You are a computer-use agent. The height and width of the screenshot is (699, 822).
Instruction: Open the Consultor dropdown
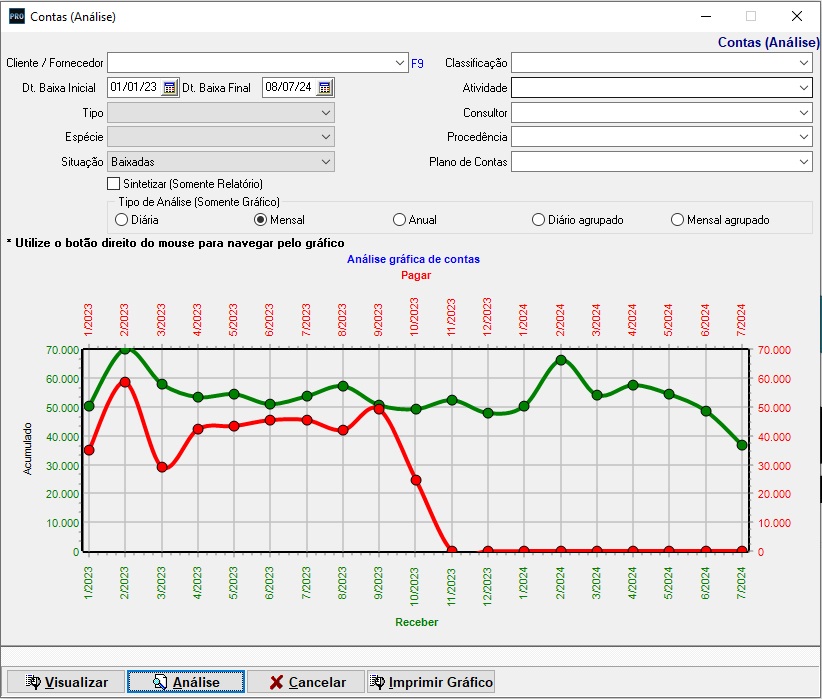(804, 113)
